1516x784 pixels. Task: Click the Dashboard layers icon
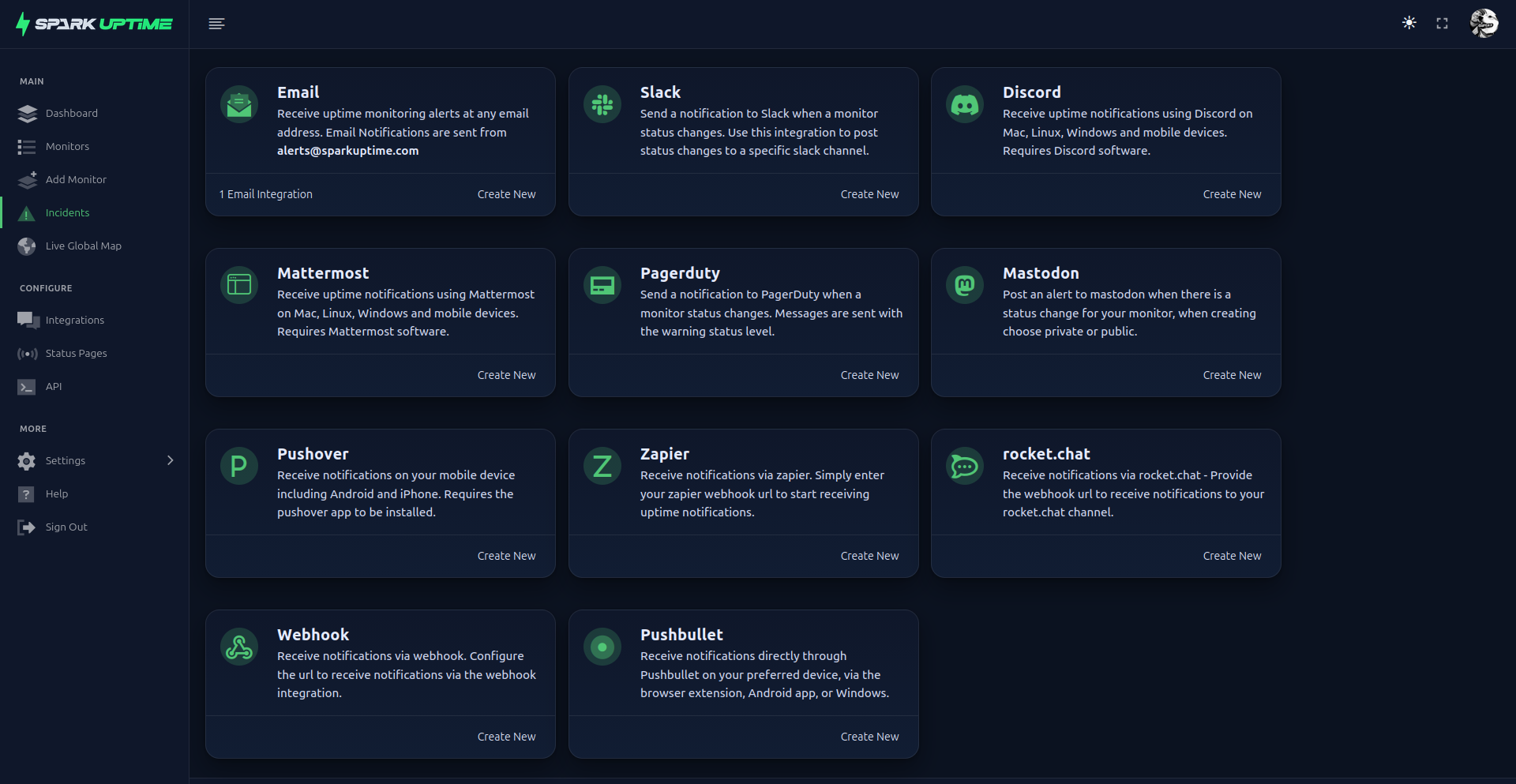click(x=27, y=114)
